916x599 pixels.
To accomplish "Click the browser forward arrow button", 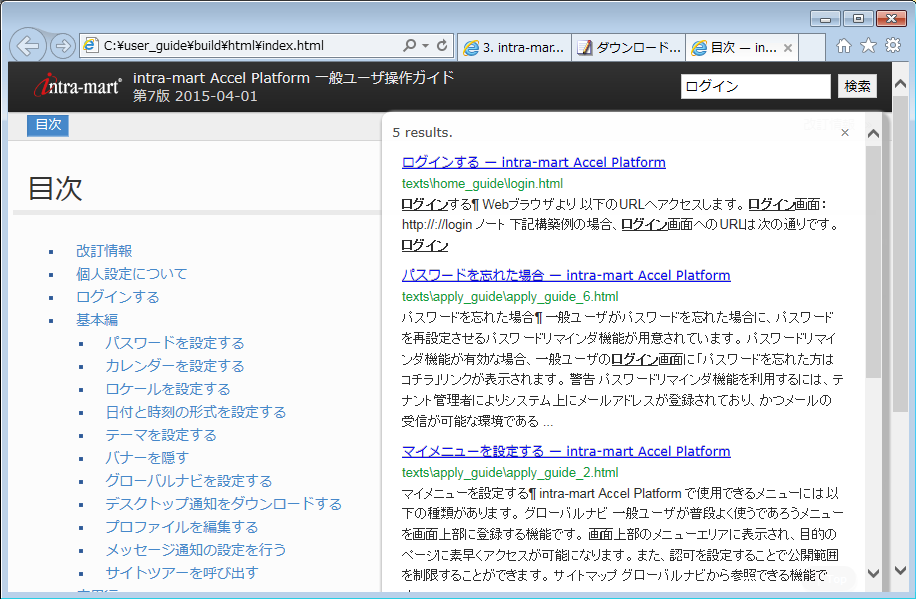I will pos(62,46).
